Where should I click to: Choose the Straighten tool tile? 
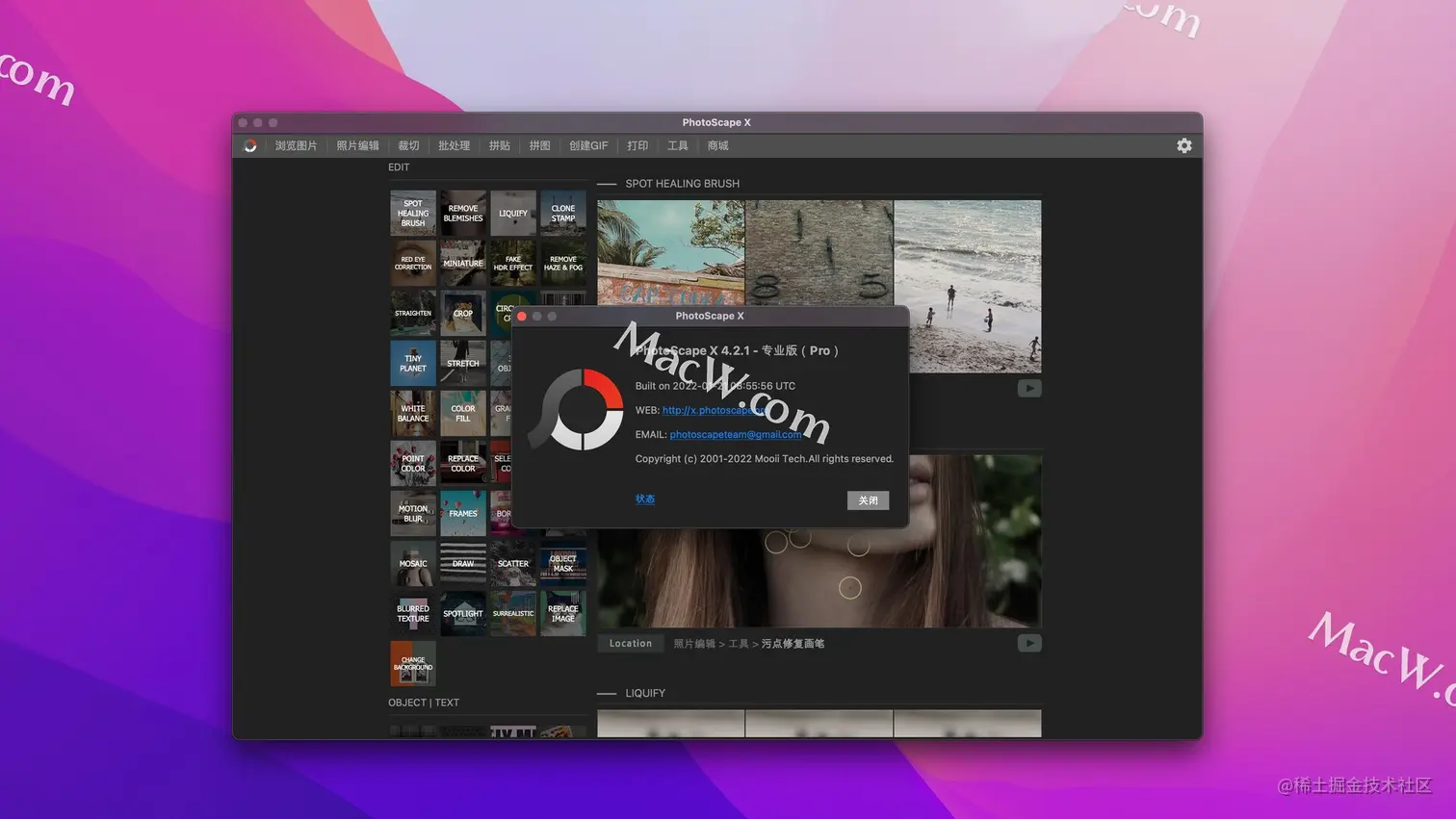(413, 313)
